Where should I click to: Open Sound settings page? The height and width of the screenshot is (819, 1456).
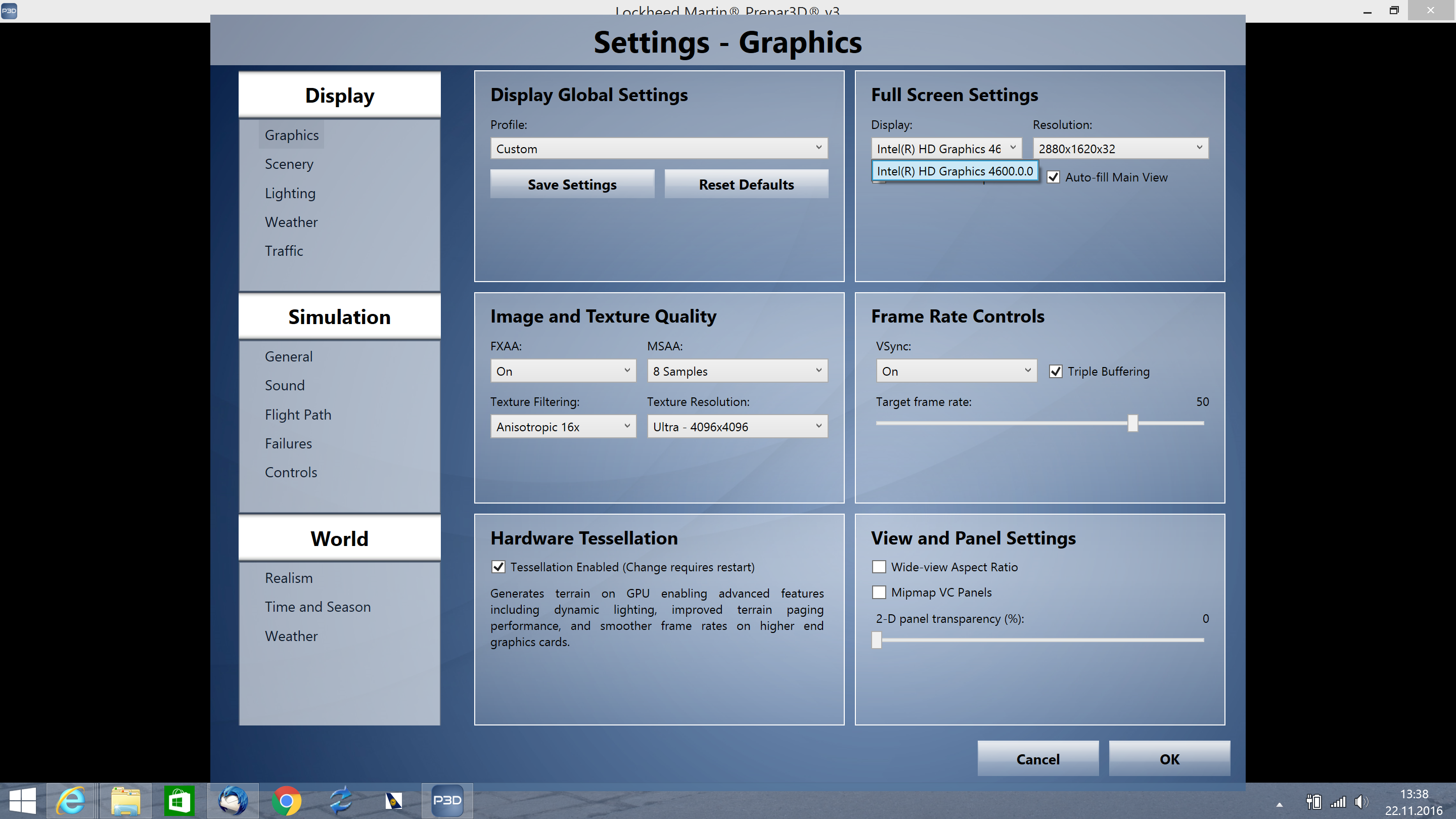click(x=284, y=385)
